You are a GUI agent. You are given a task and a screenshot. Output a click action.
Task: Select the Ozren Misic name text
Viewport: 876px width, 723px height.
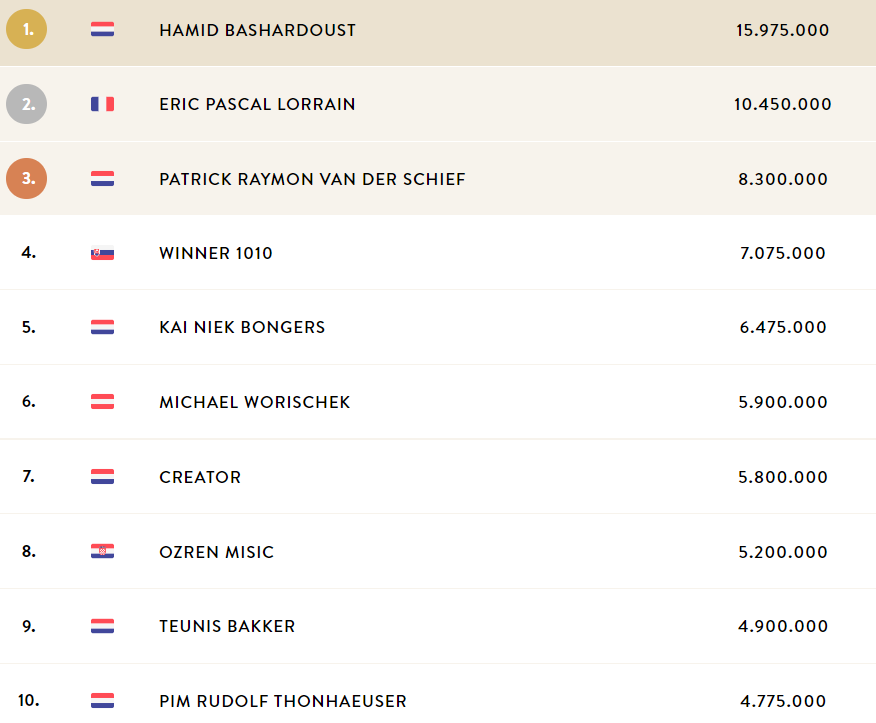click(216, 552)
